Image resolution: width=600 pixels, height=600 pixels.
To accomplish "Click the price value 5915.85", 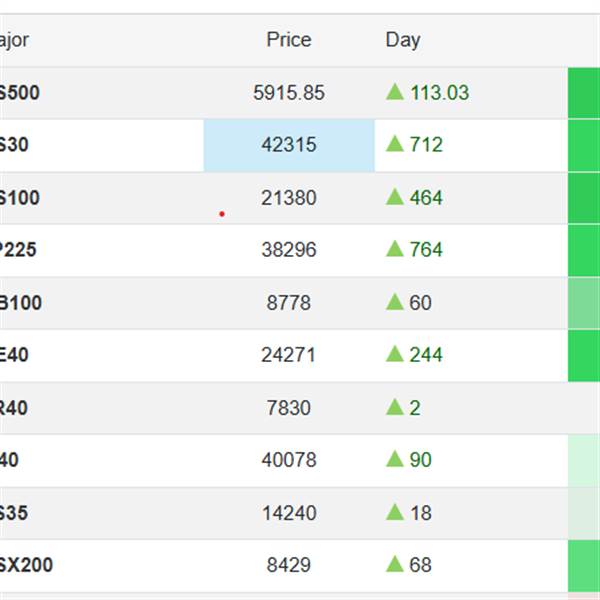I will (x=289, y=93).
